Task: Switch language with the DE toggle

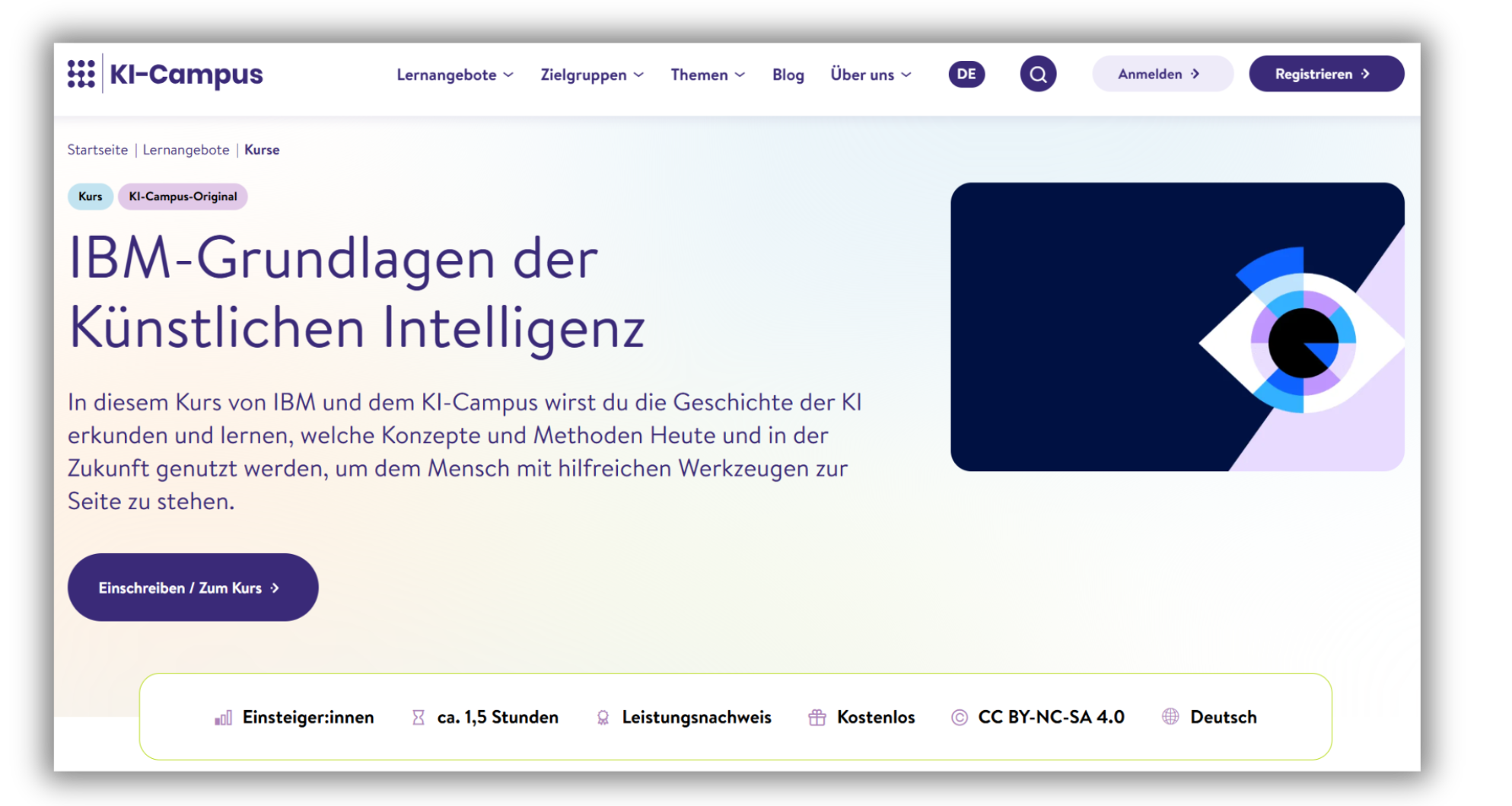Action: coord(966,74)
